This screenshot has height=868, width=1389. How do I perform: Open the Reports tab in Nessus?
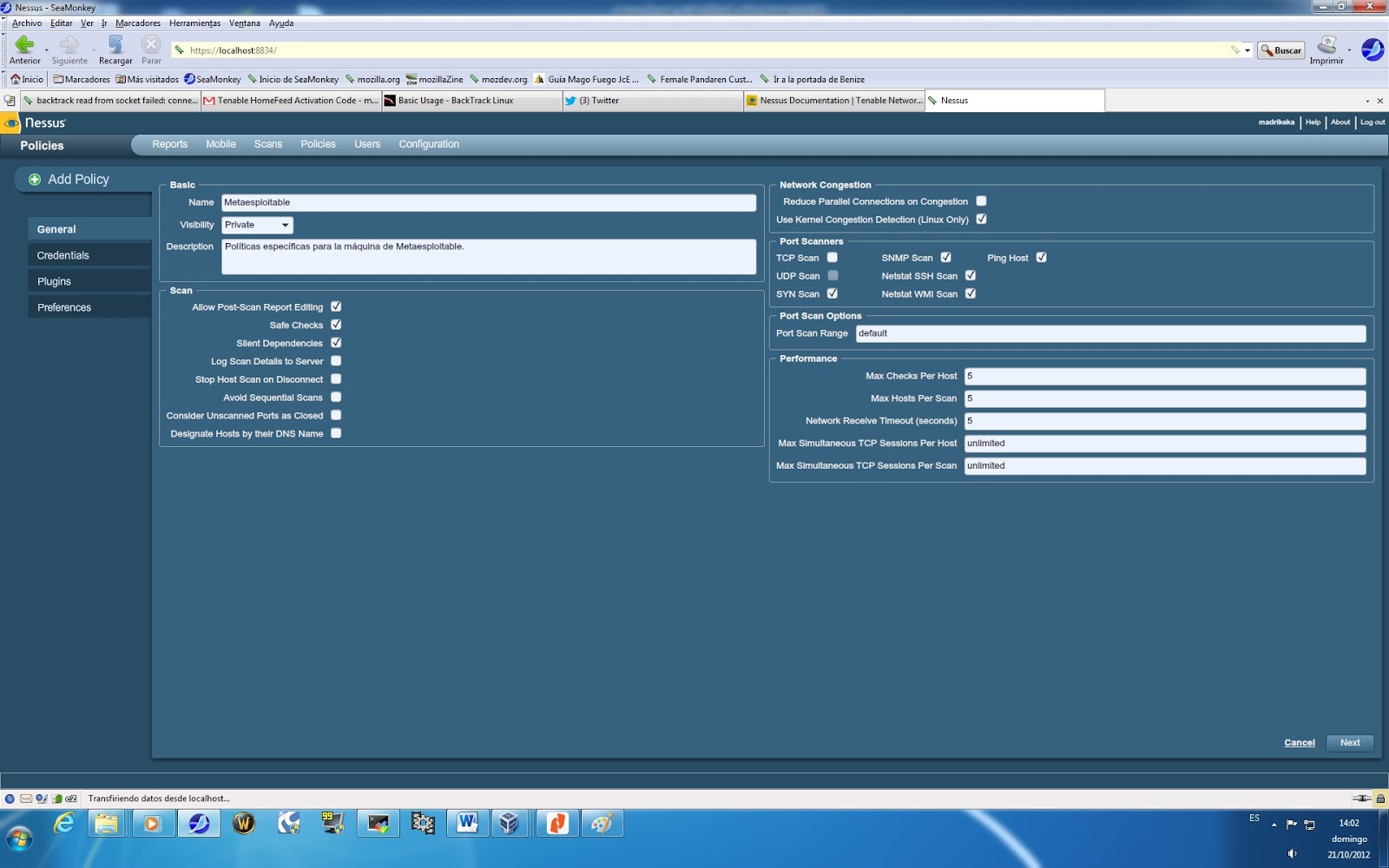pyautogui.click(x=169, y=144)
